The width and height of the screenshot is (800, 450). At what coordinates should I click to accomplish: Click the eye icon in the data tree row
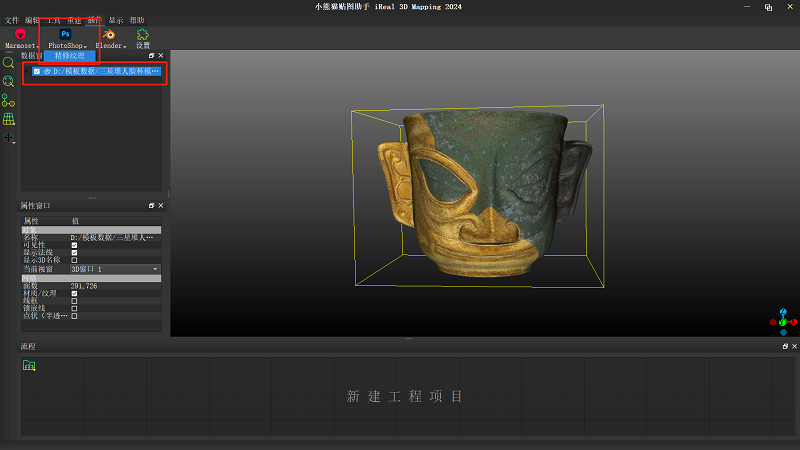[x=47, y=71]
